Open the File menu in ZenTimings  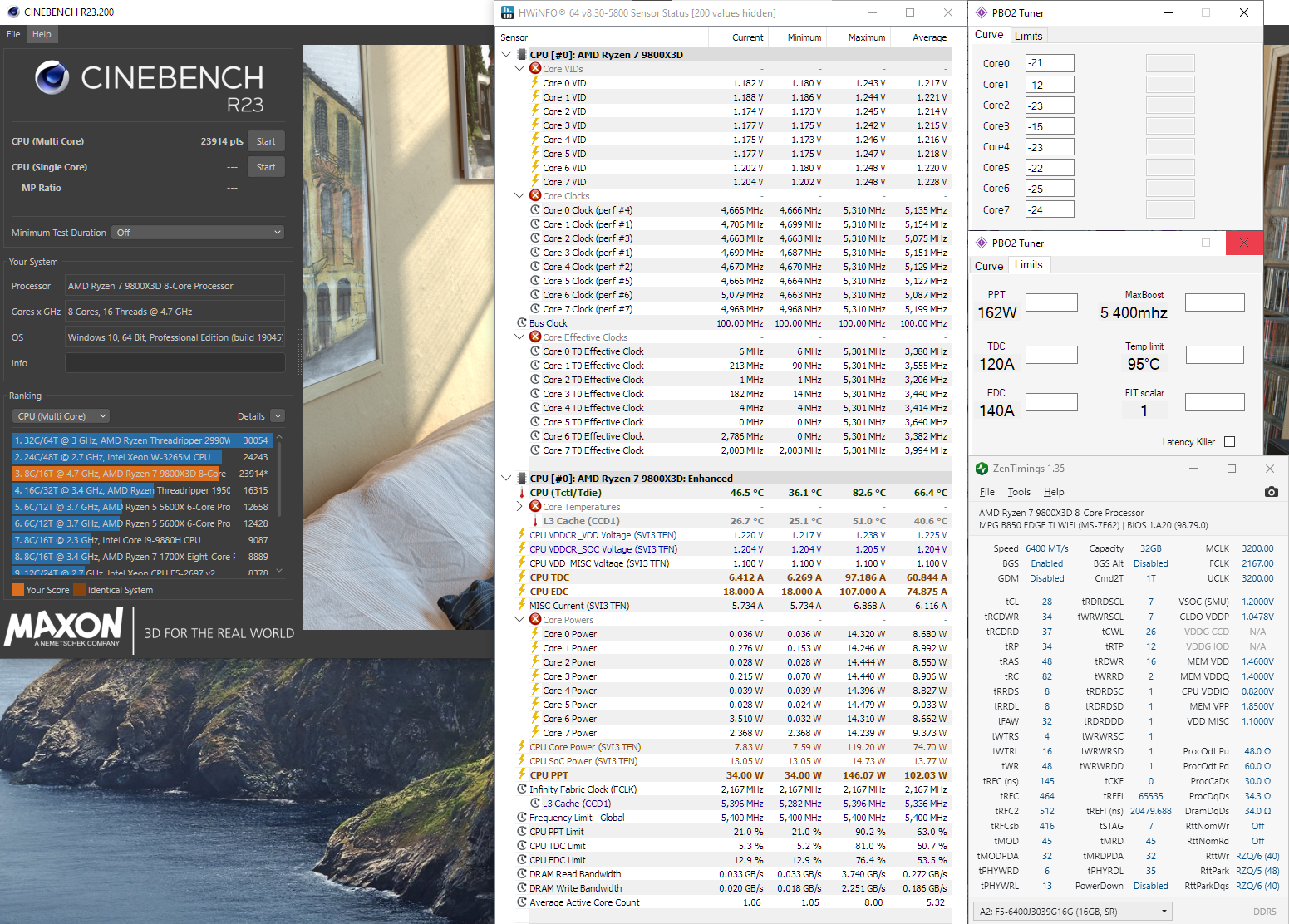(x=987, y=492)
